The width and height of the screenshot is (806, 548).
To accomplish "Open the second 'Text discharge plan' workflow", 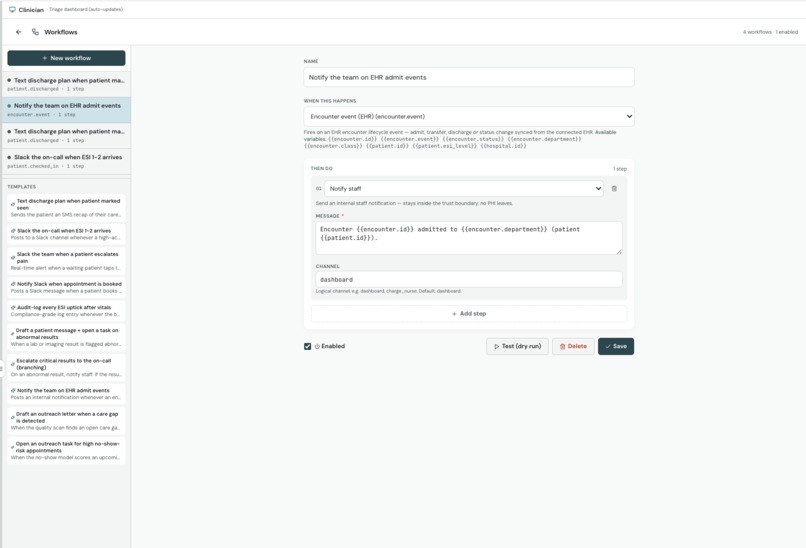I will pyautogui.click(x=66, y=135).
